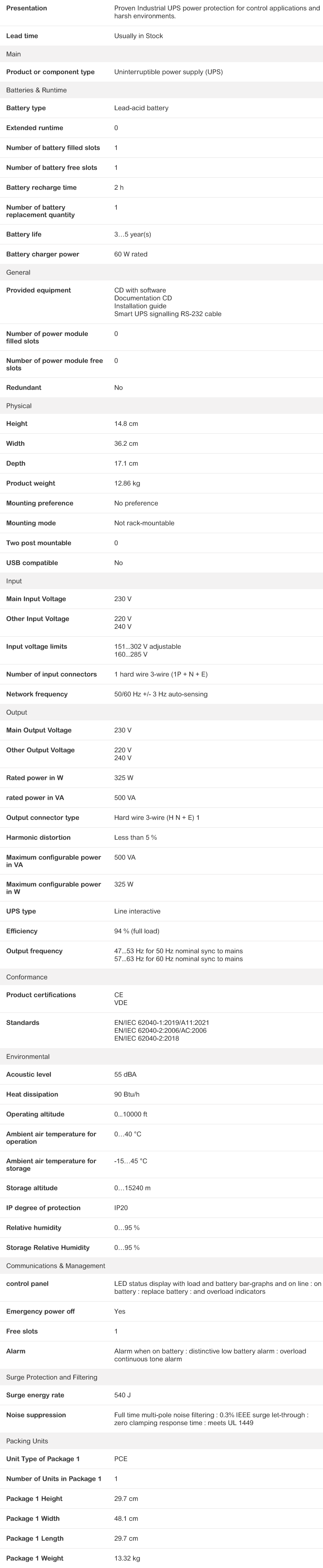Click the 'Battery recharge time' label
Screen dimensions: 323x1568
coord(41,188)
